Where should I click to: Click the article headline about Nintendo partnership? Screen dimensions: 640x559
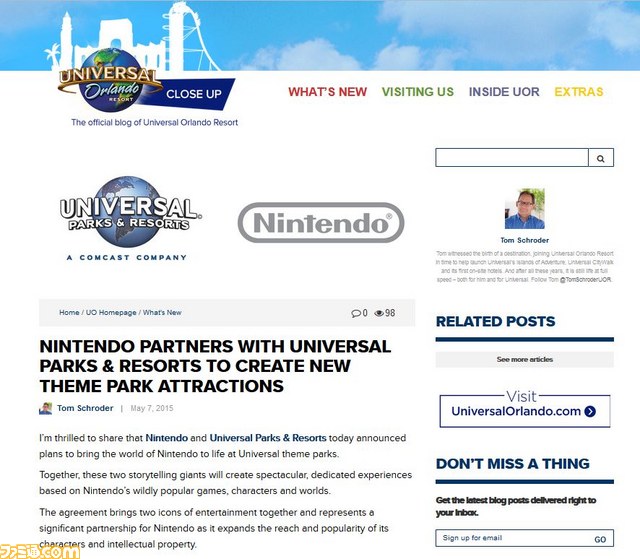point(215,366)
